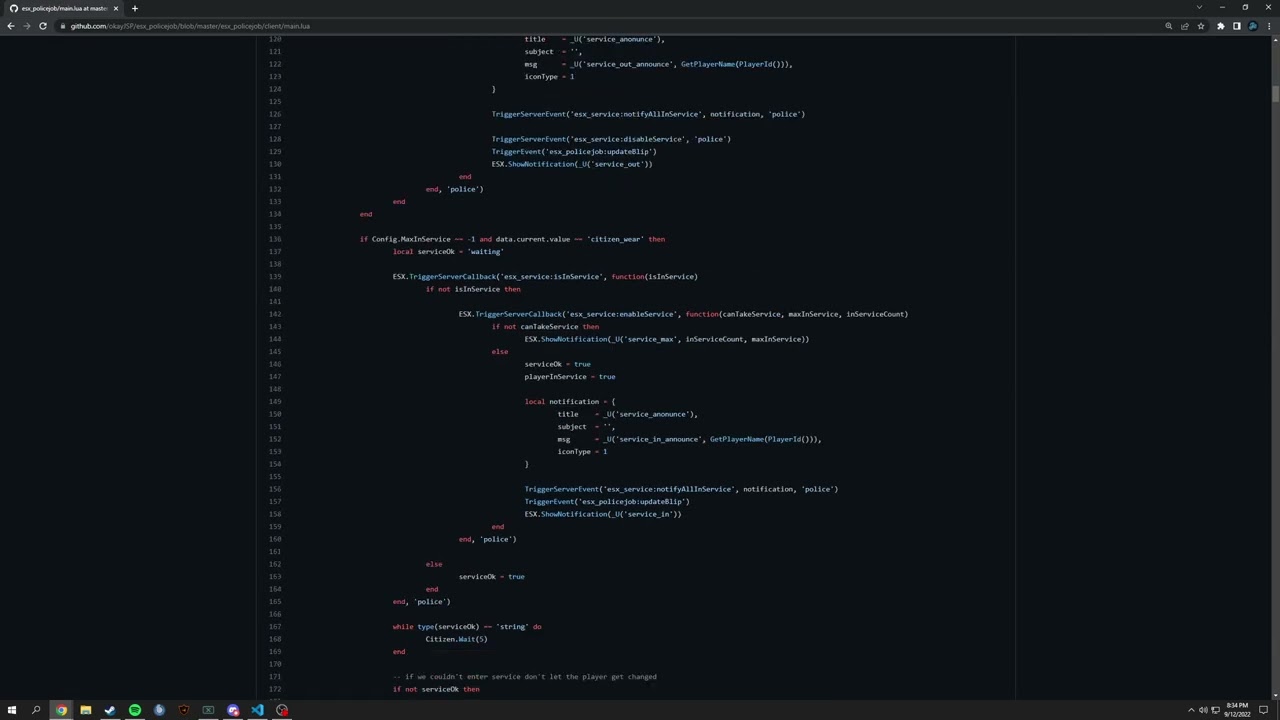Click the browser forward arrow
1280x720 pixels.
pos(26,26)
